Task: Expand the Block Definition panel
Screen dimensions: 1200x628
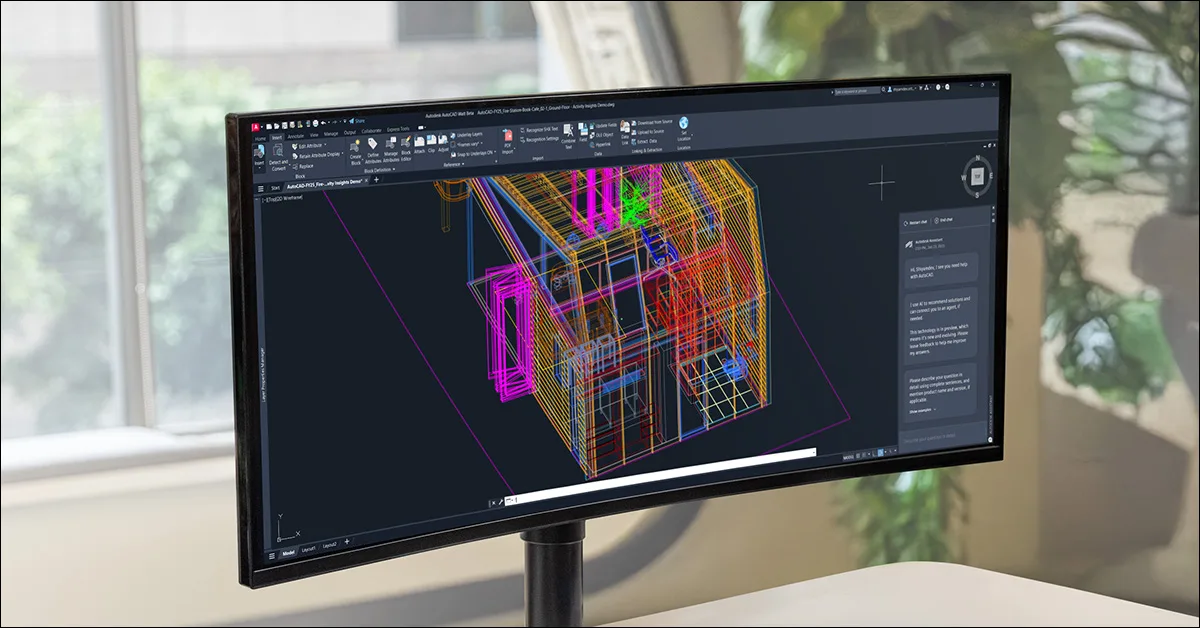Action: [x=378, y=170]
